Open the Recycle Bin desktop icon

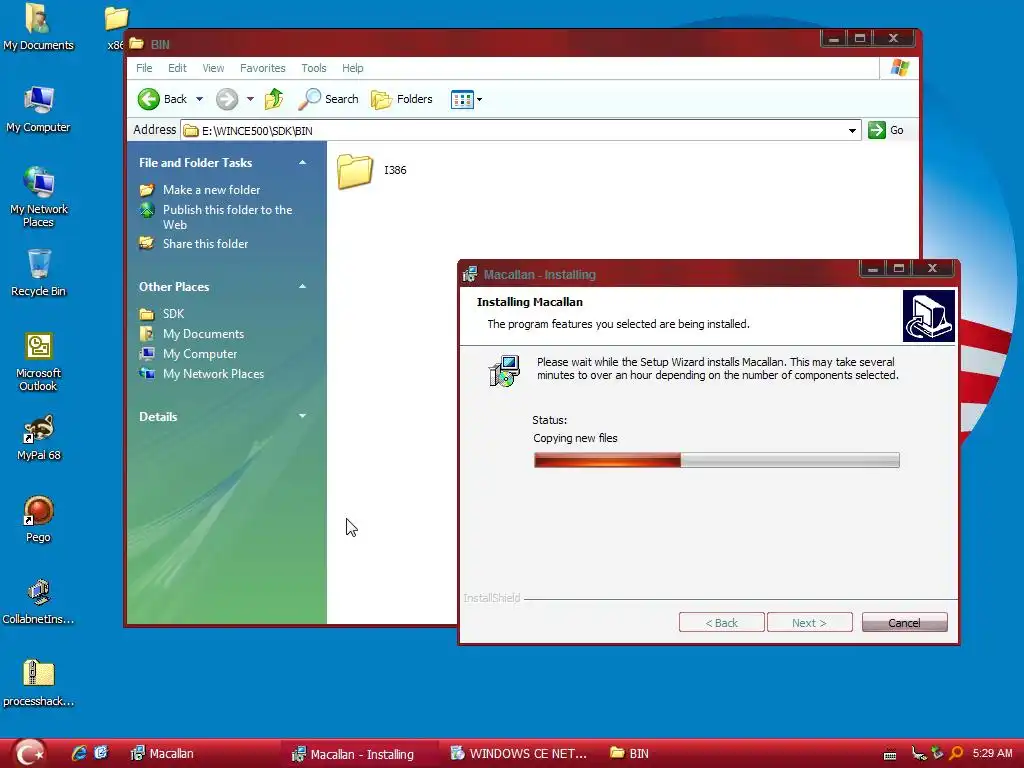(39, 273)
